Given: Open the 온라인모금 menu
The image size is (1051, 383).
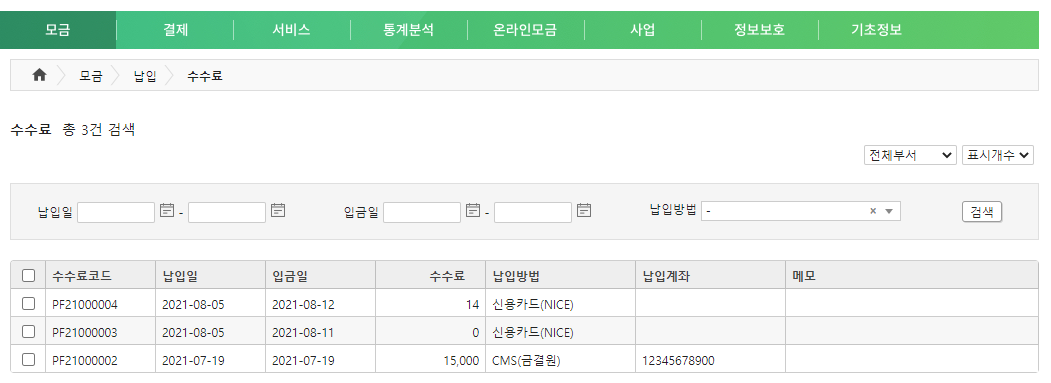Looking at the screenshot, I should tap(526, 30).
